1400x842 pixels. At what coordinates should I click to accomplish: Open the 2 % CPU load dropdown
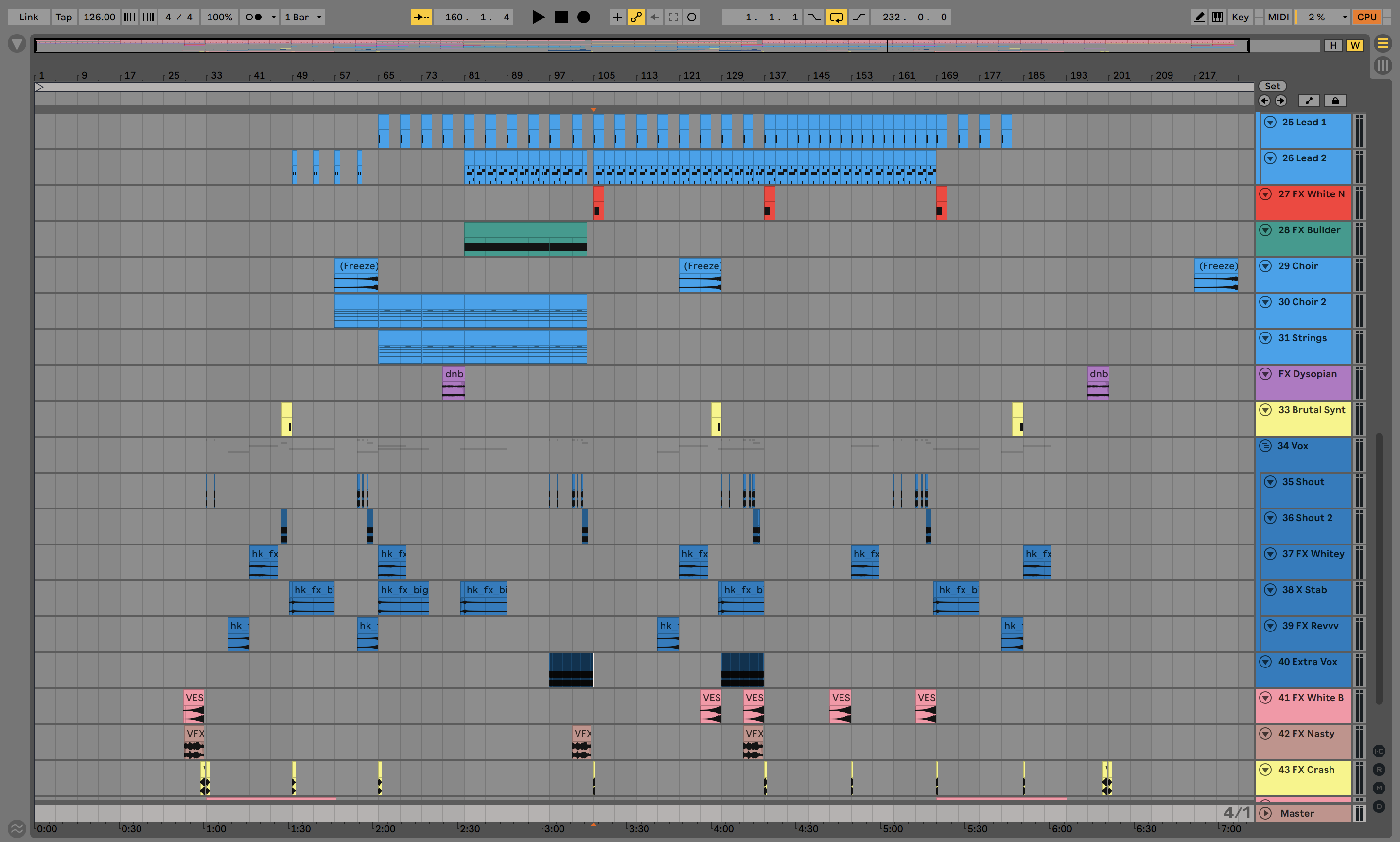click(x=1323, y=17)
